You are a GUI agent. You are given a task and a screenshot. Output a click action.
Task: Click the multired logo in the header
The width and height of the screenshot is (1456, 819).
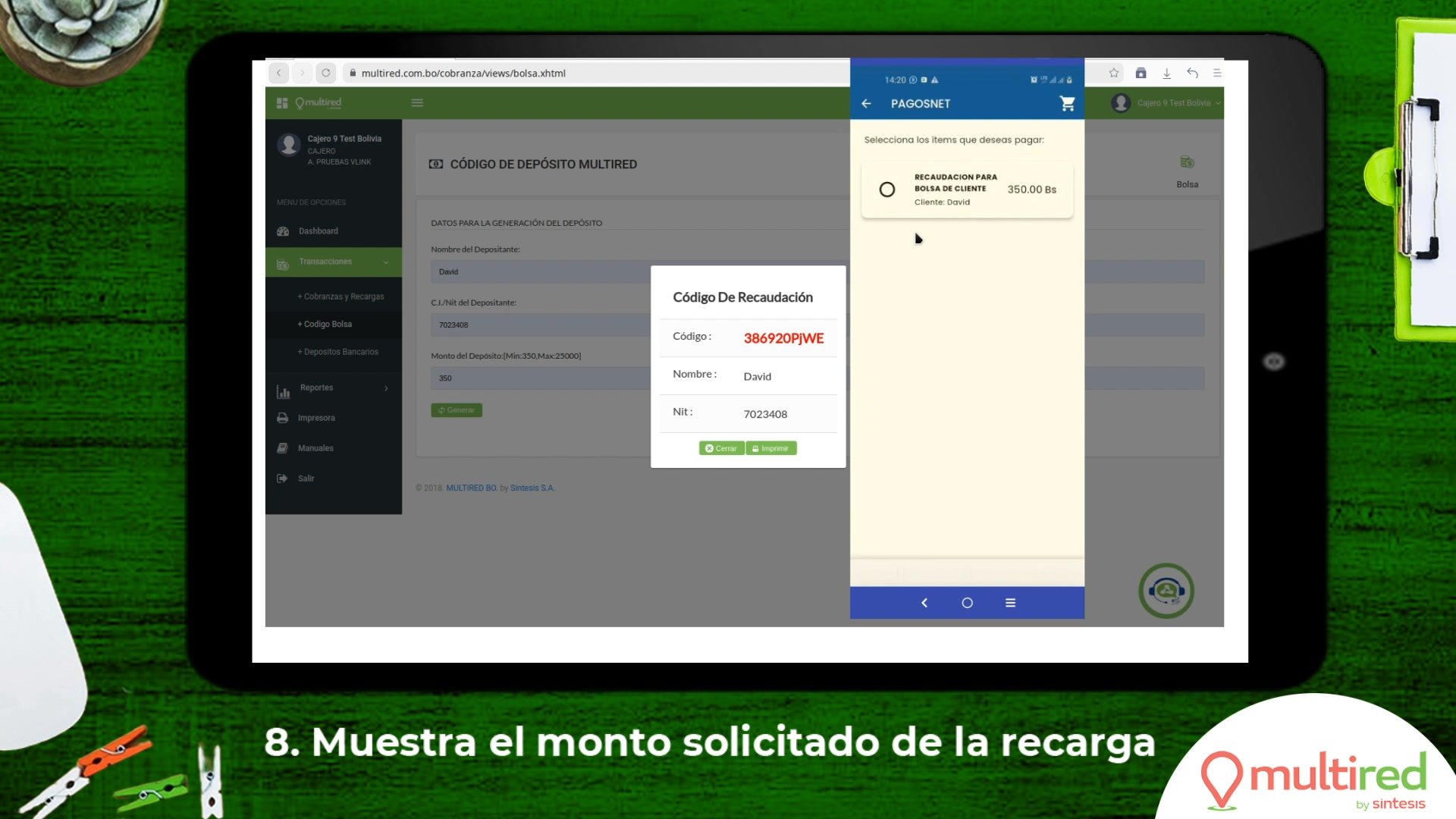318,103
